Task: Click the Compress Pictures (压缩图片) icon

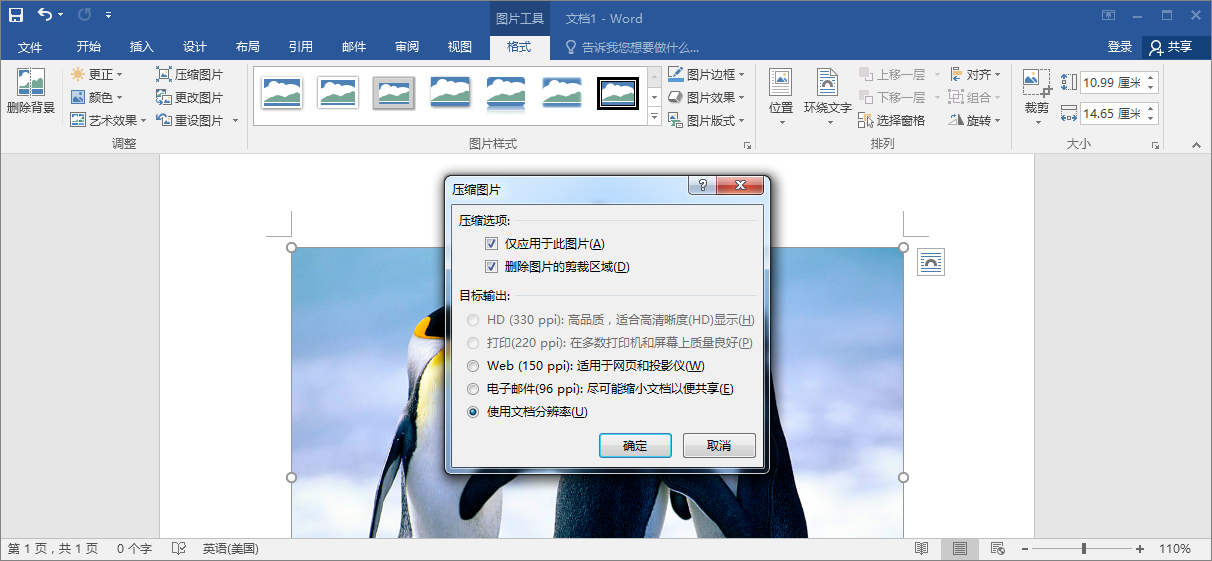Action: [164, 75]
